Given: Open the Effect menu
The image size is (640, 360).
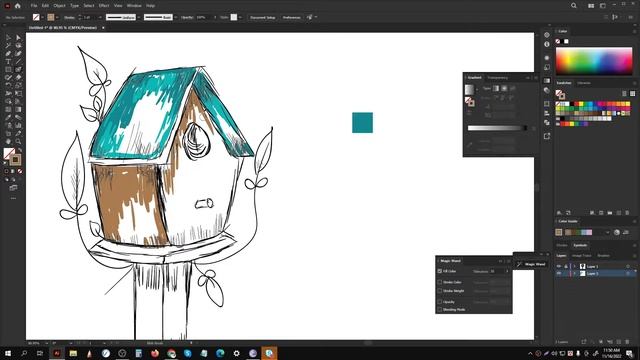Looking at the screenshot, I should coord(104,6).
